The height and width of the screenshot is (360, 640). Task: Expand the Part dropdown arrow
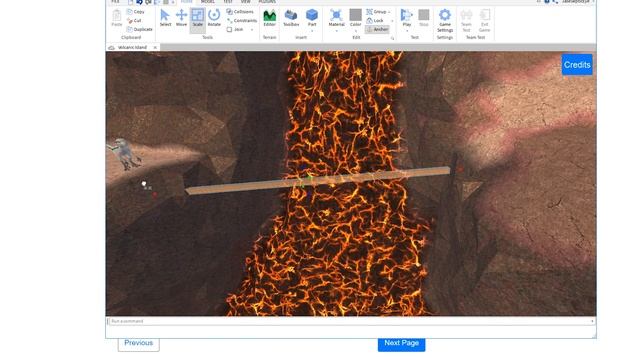click(312, 31)
